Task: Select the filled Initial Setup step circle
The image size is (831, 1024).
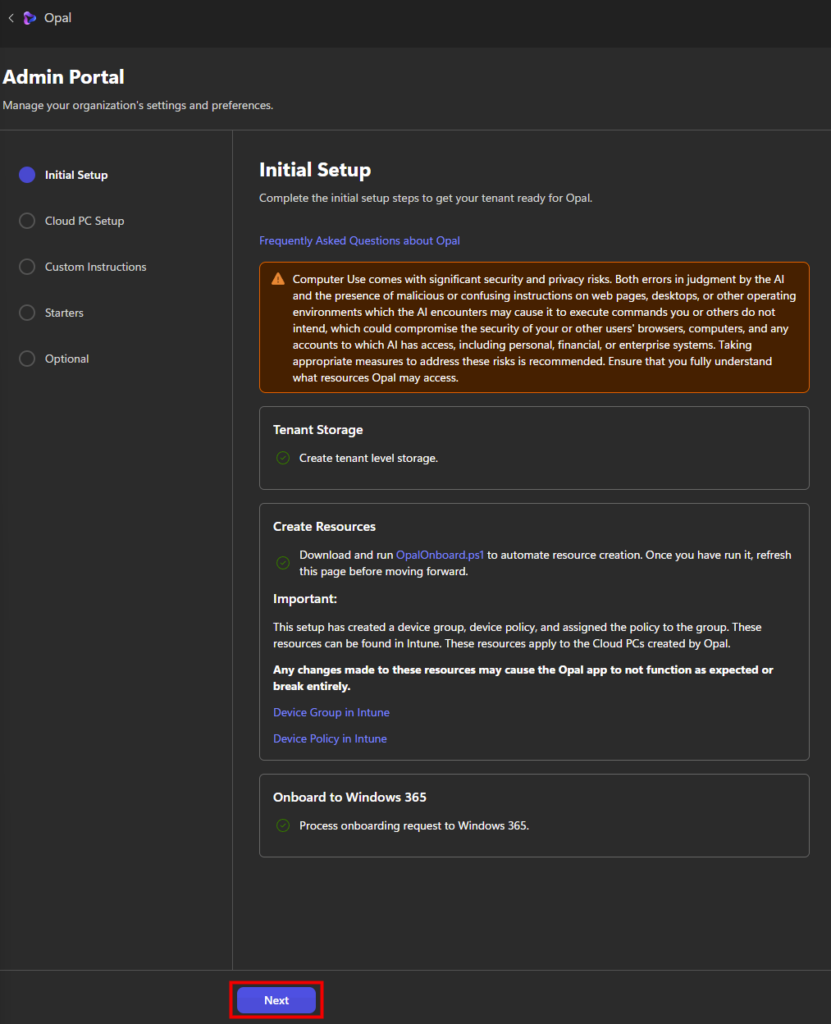Action: click(27, 175)
